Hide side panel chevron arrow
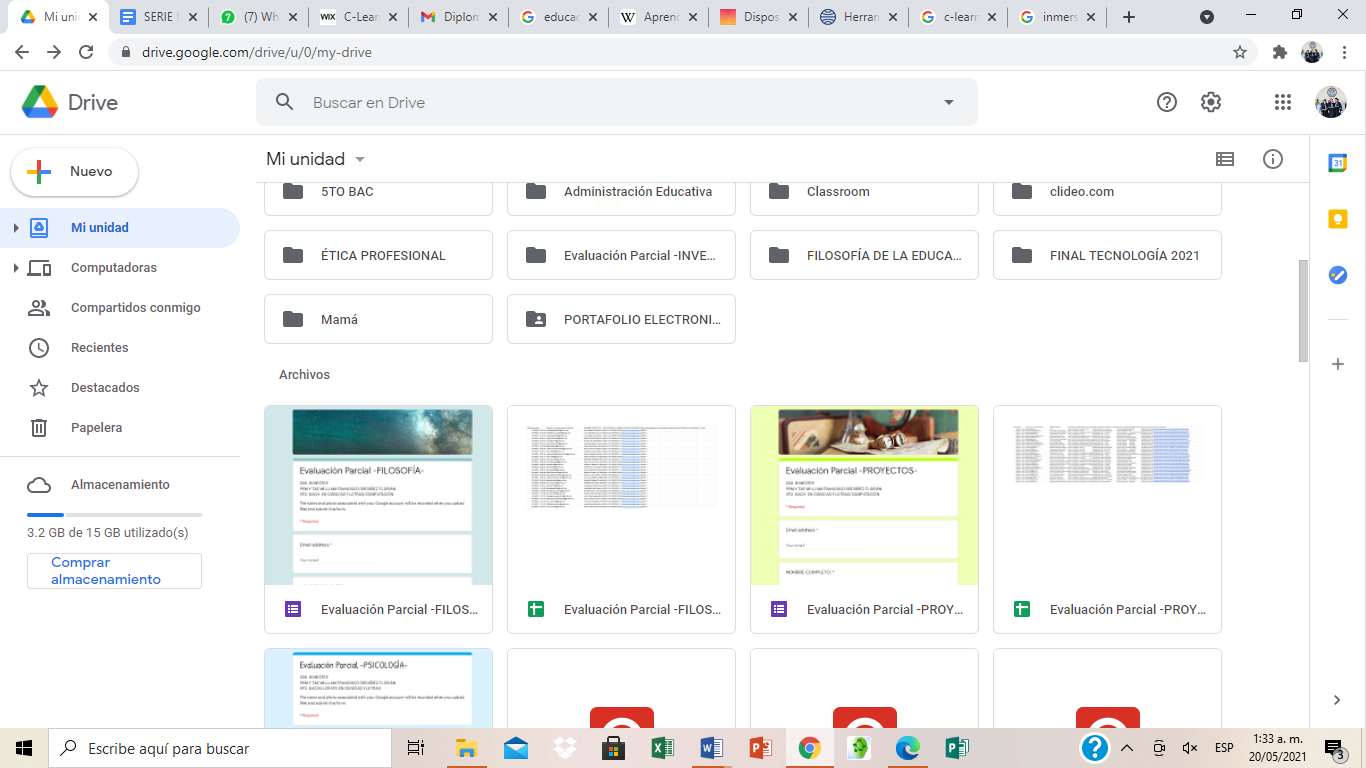This screenshot has height=768, width=1366. (1338, 700)
